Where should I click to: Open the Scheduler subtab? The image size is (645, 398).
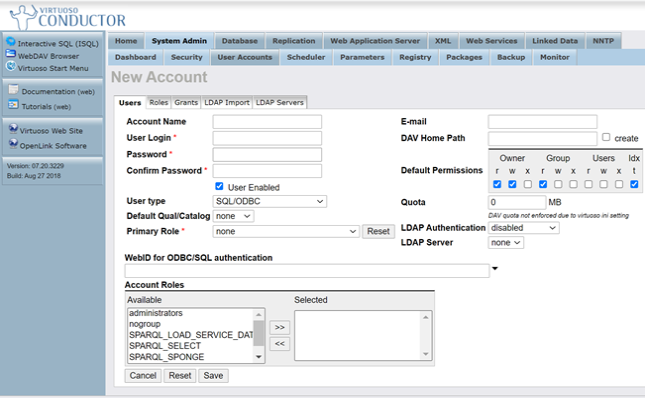coord(306,58)
